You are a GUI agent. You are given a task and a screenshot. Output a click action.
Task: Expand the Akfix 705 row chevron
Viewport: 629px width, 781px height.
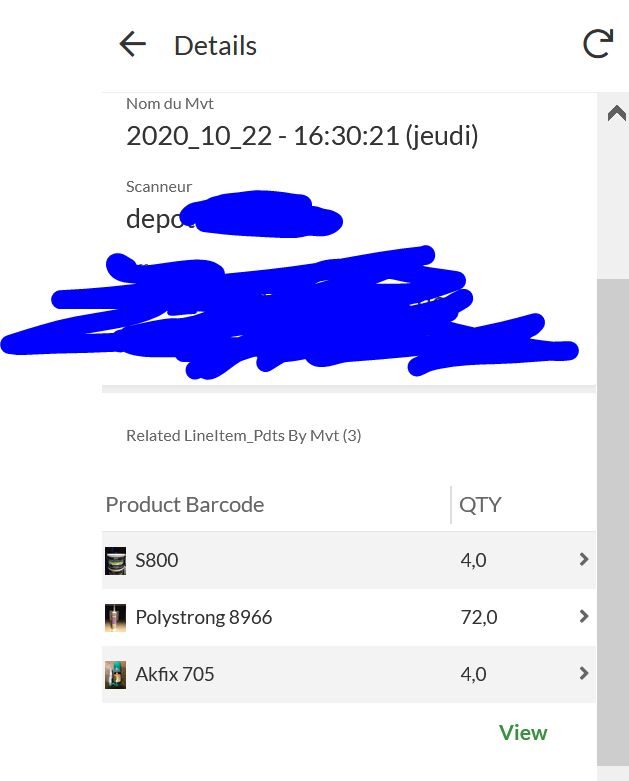(x=584, y=674)
